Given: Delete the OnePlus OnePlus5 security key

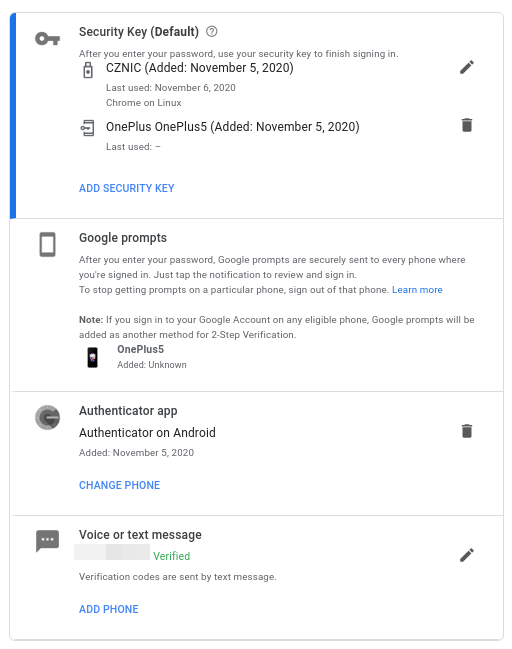Looking at the screenshot, I should tap(467, 125).
